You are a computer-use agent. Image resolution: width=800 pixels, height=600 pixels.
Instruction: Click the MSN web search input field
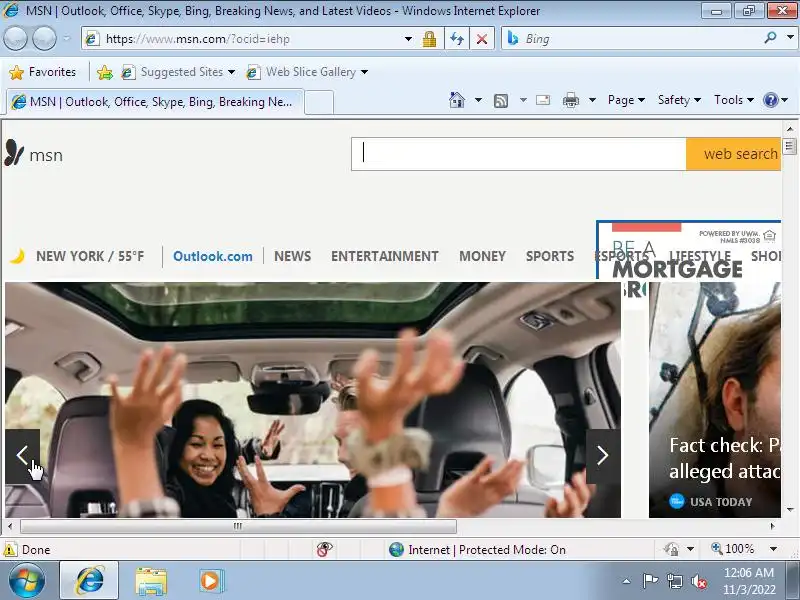(x=518, y=154)
